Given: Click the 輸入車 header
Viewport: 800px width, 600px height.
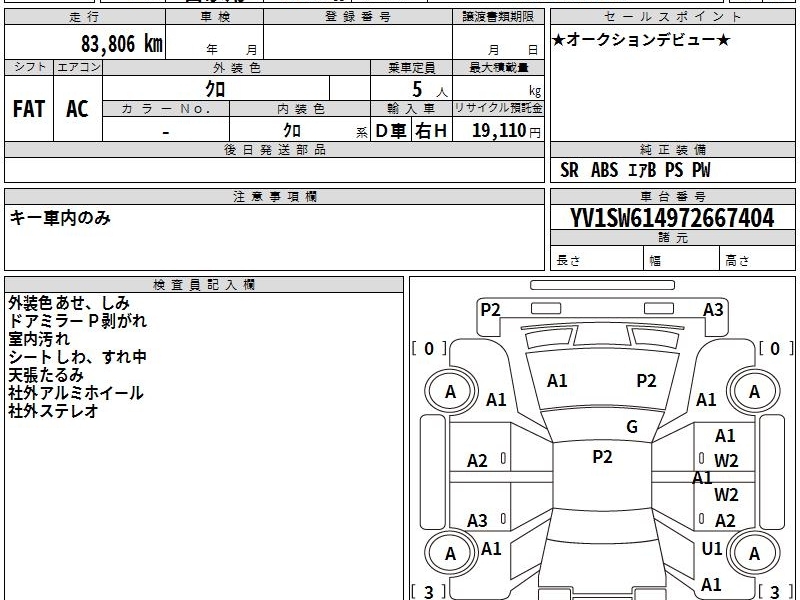Looking at the screenshot, I should pyautogui.click(x=411, y=109).
